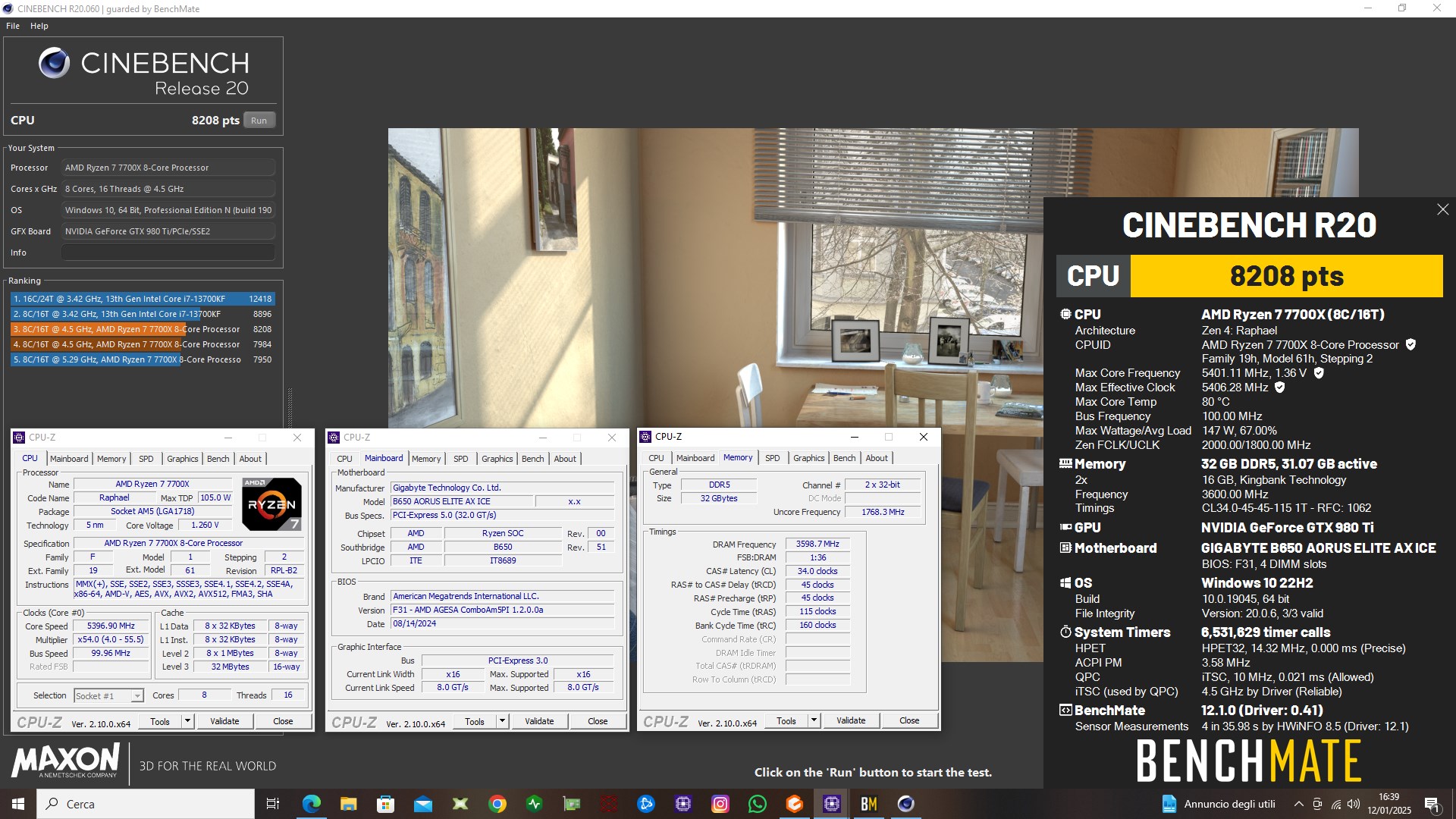
Task: Switch to Cinebench taskbar icon
Action: pyautogui.click(x=906, y=804)
